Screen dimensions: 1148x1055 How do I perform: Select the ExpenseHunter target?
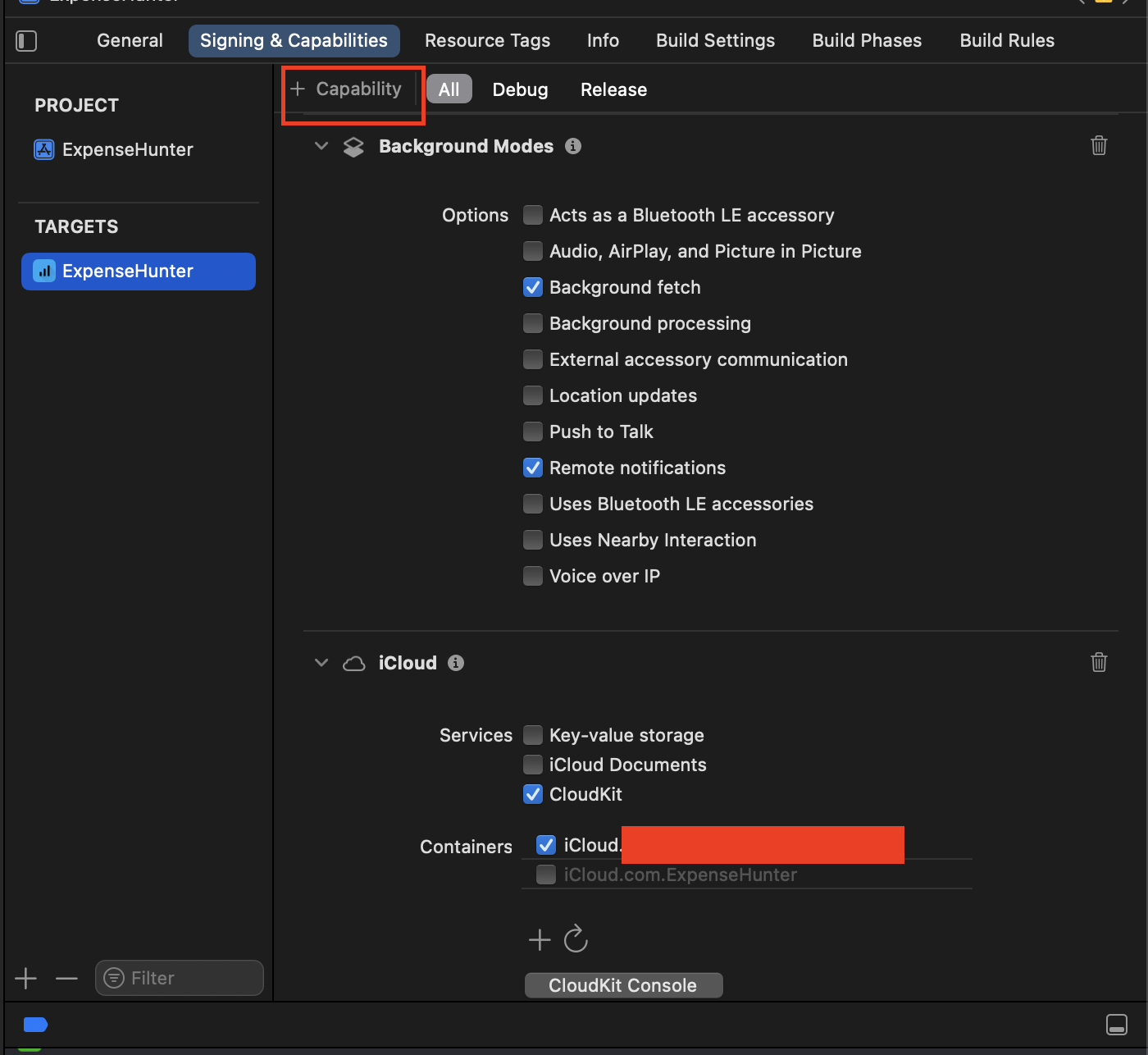[139, 271]
